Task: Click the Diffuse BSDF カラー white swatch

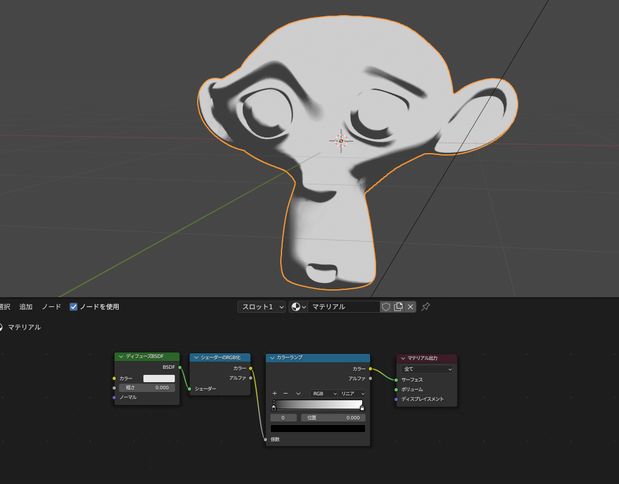Action: click(x=159, y=378)
